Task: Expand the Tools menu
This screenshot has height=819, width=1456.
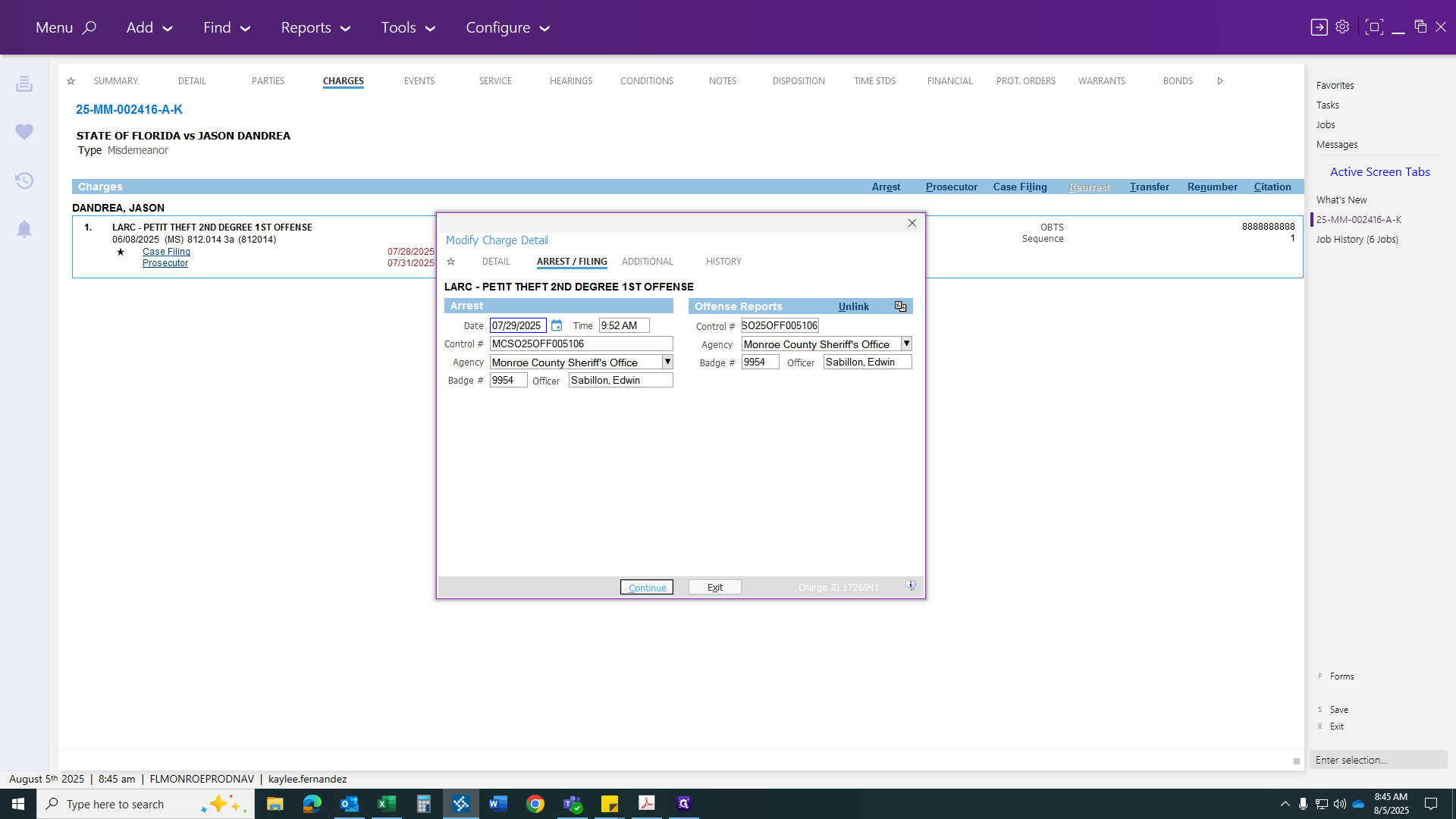Action: click(408, 28)
